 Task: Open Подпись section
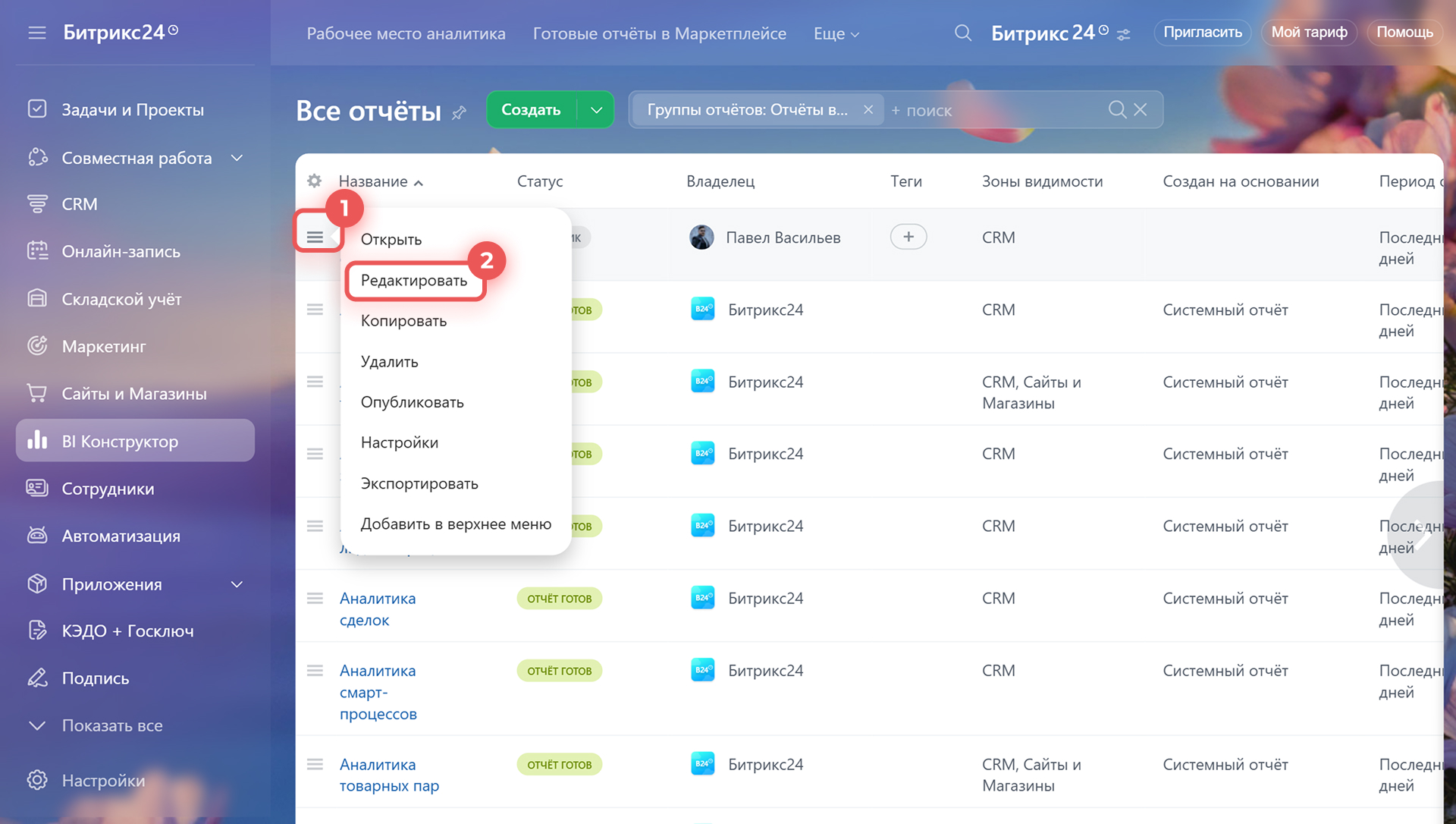click(x=96, y=678)
